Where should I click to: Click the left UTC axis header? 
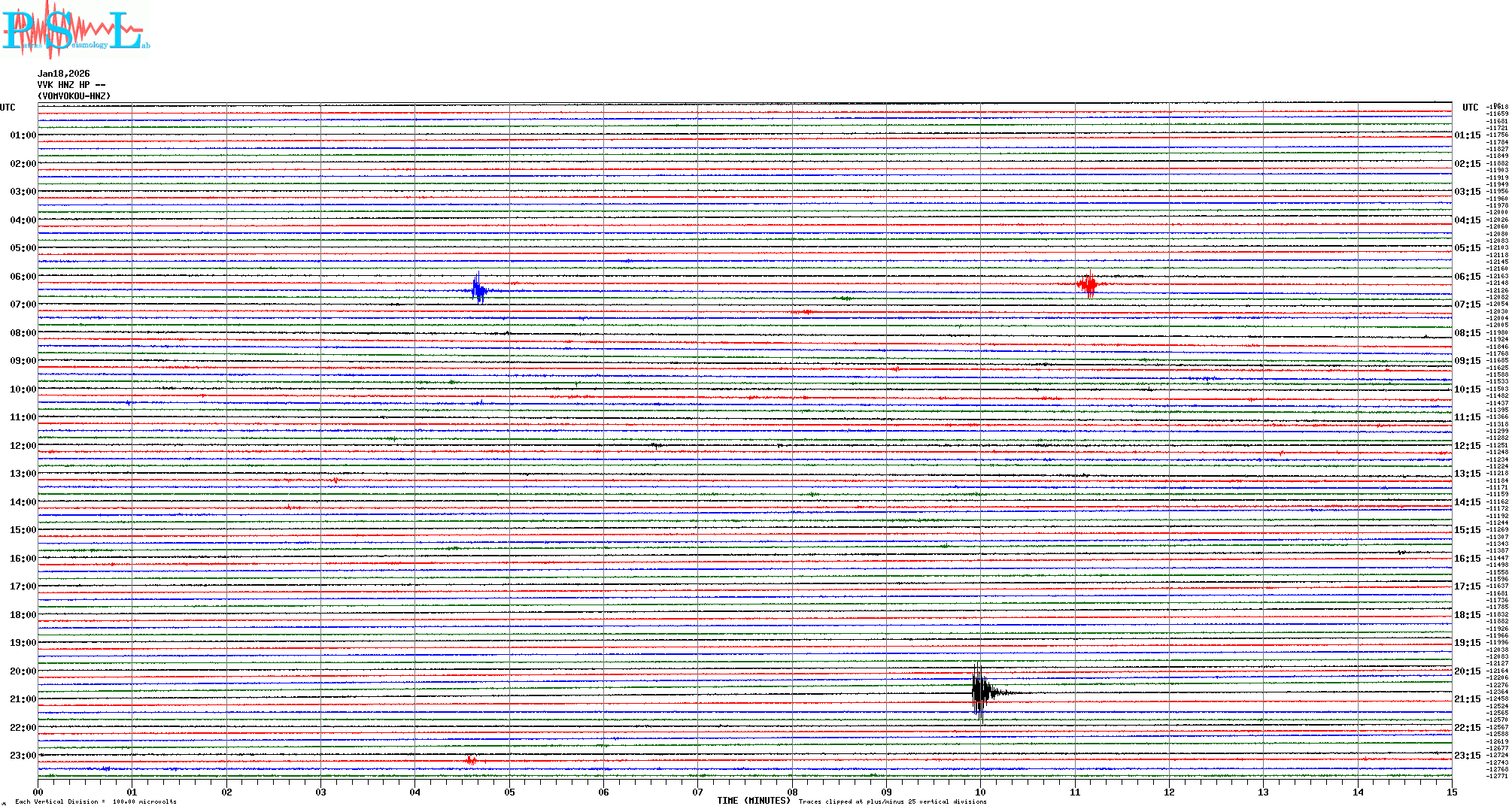(8, 108)
